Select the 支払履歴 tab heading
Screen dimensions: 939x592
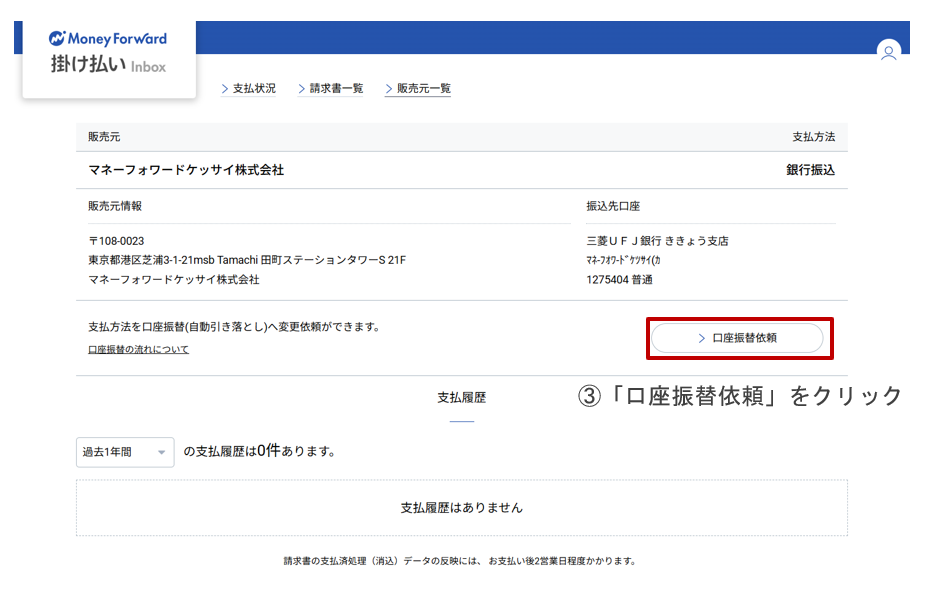coord(461,398)
